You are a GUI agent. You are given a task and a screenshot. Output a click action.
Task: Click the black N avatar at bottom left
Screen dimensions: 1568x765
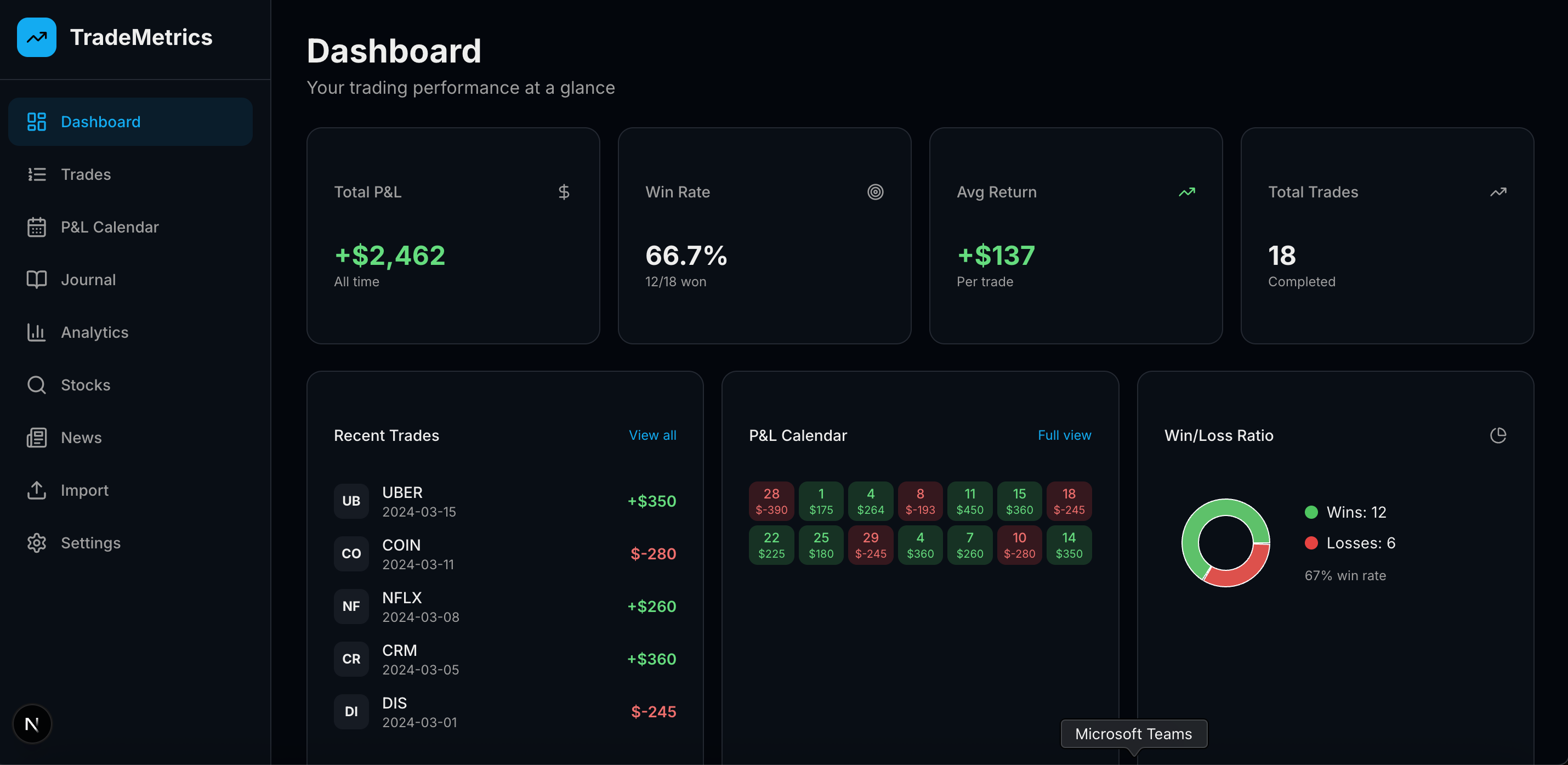[x=32, y=723]
